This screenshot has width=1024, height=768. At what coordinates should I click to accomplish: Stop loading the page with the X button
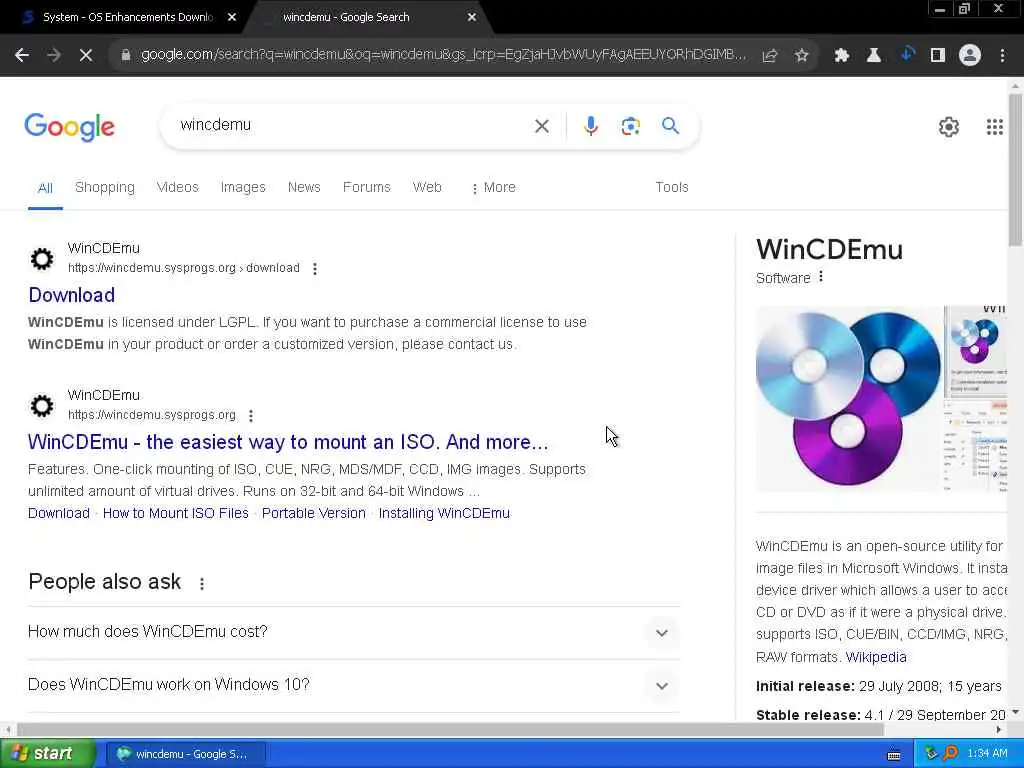[x=86, y=56]
